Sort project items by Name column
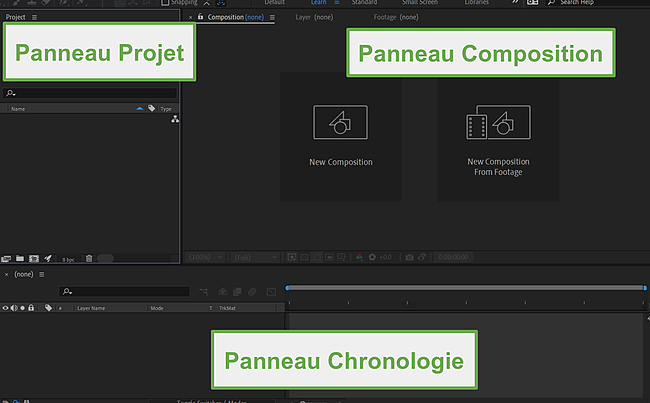Viewport: 650px width, 403px height. click(18, 109)
